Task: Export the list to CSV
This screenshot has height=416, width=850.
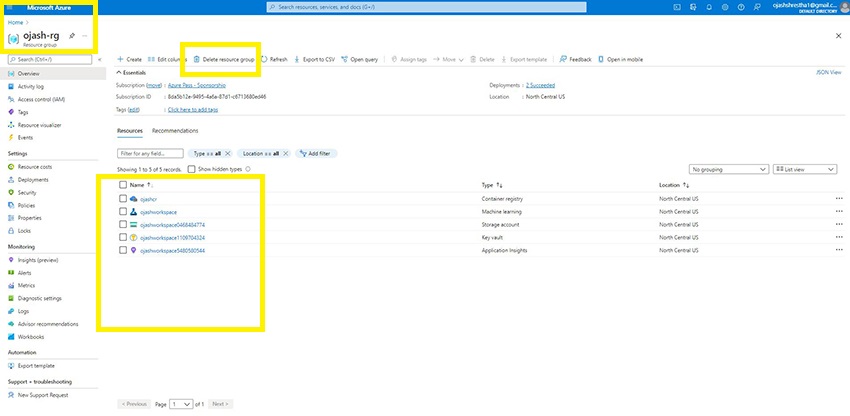Action: tap(314, 59)
